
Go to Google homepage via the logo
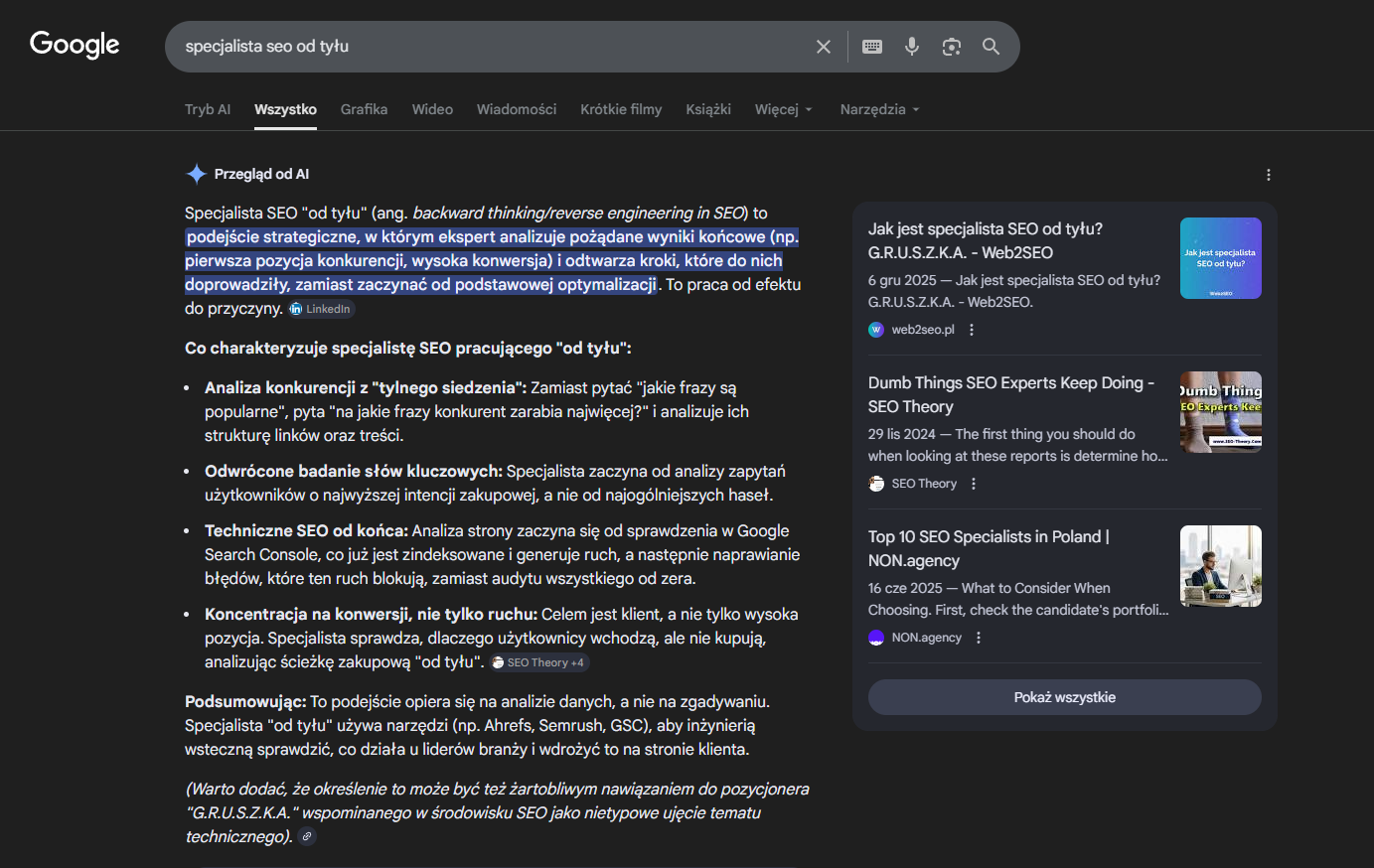(x=75, y=44)
